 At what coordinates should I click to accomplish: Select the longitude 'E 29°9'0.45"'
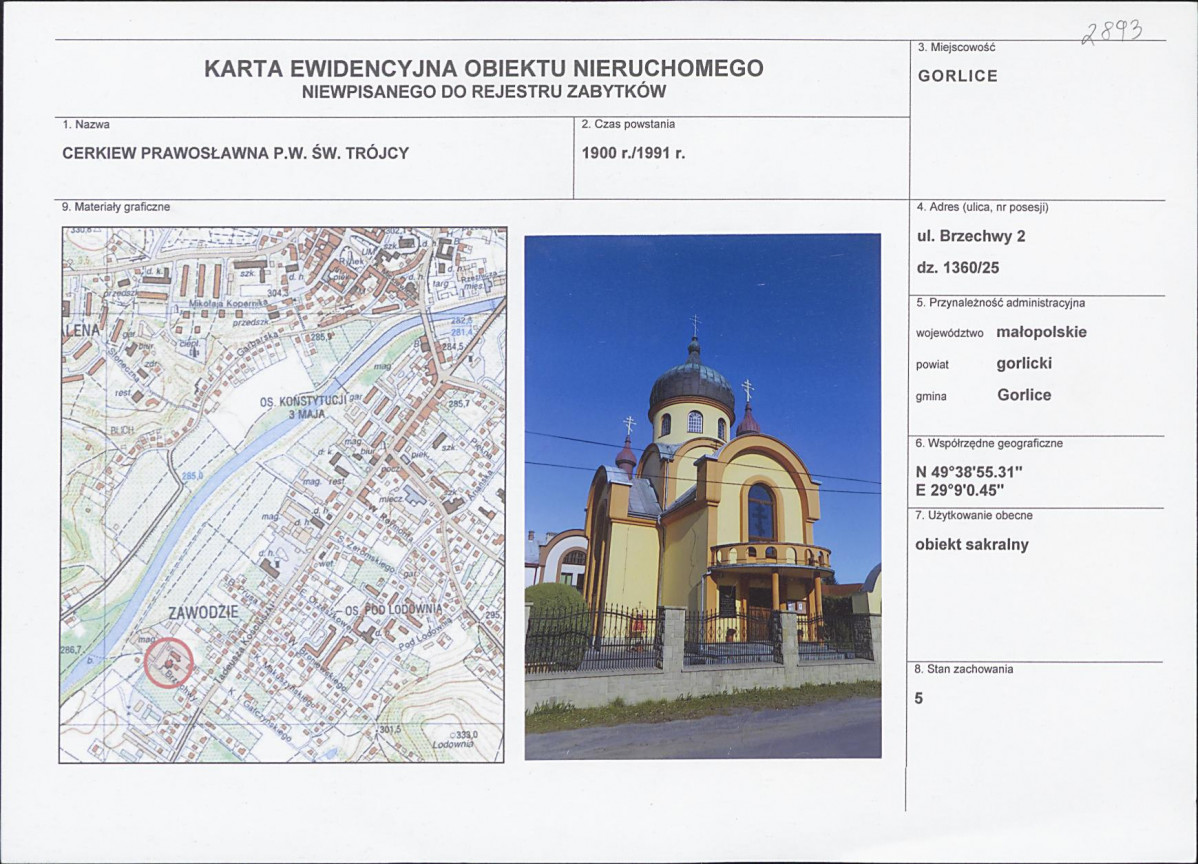[x=960, y=490]
